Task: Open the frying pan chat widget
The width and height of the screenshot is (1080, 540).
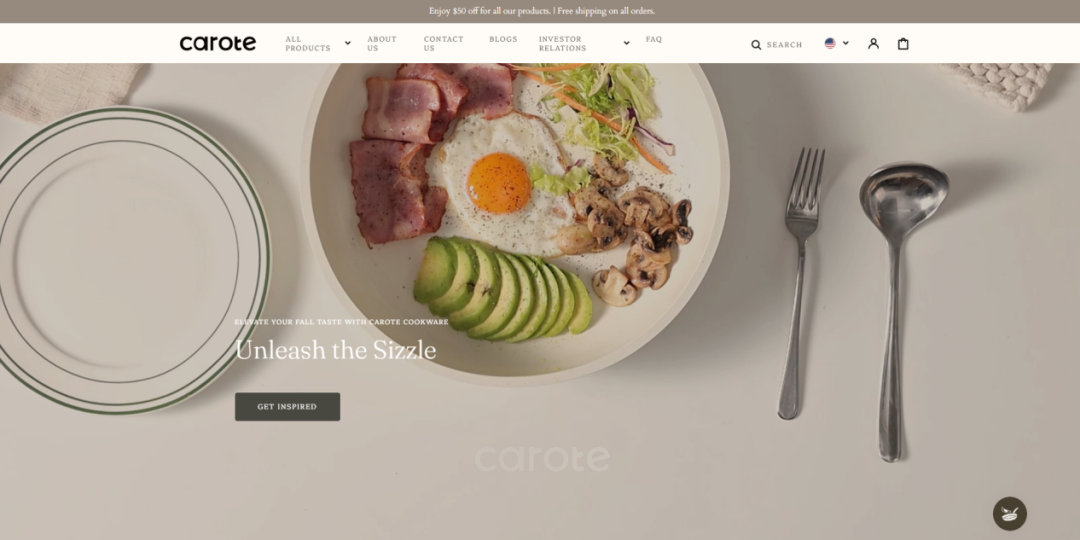Action: (x=1010, y=514)
